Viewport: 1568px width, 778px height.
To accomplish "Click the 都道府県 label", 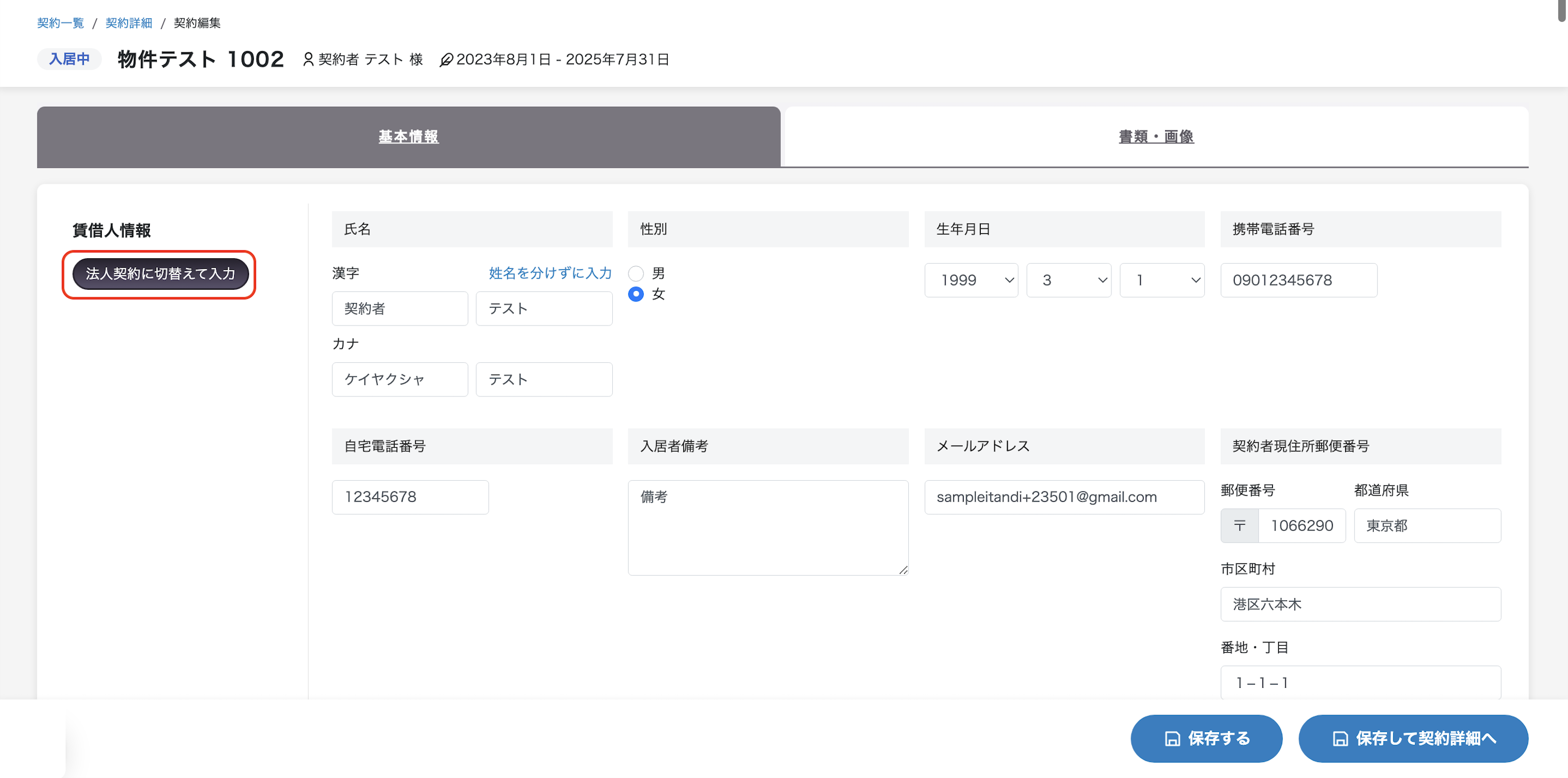I will [1381, 490].
